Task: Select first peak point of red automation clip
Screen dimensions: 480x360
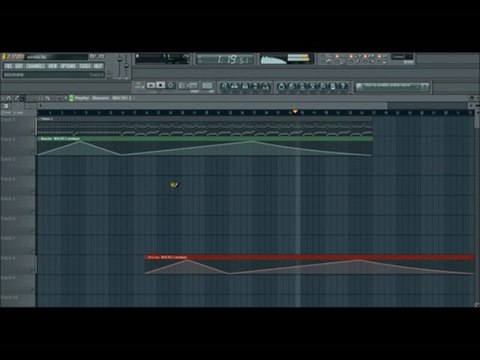Action: point(187,260)
